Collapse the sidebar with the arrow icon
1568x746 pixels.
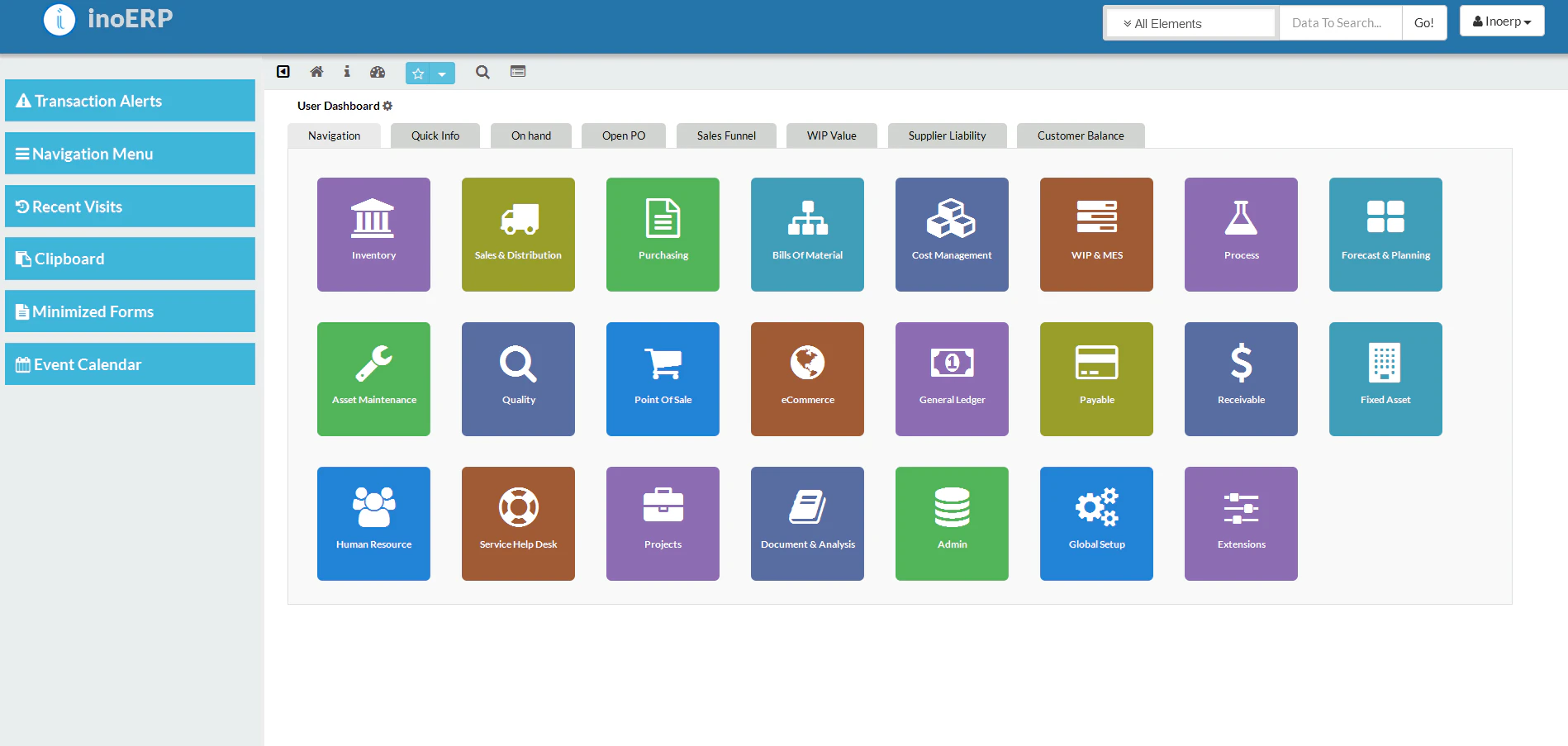[283, 72]
